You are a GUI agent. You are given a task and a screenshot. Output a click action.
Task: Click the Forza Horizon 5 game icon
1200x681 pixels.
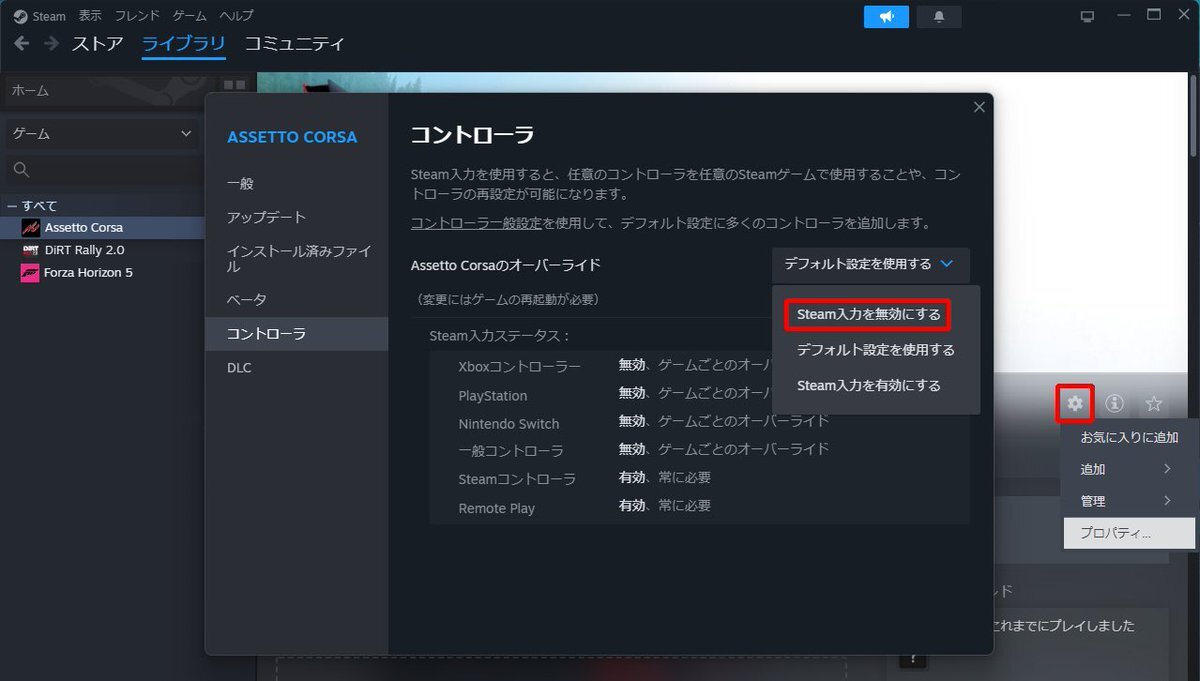click(x=30, y=273)
